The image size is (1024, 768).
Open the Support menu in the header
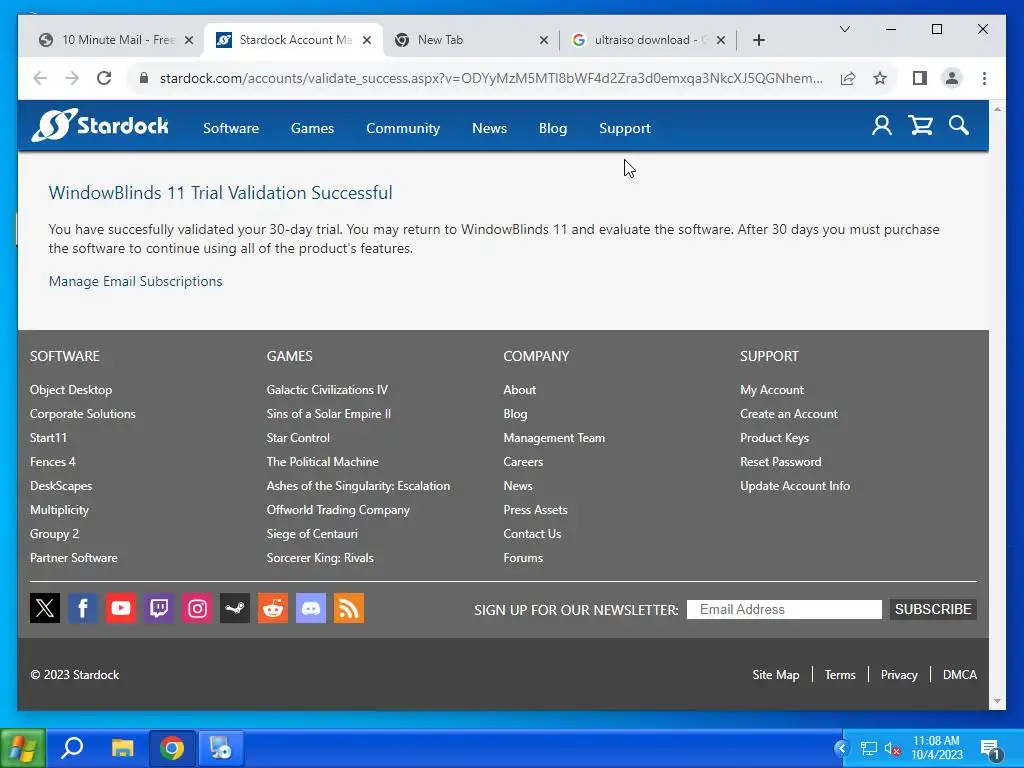624,128
